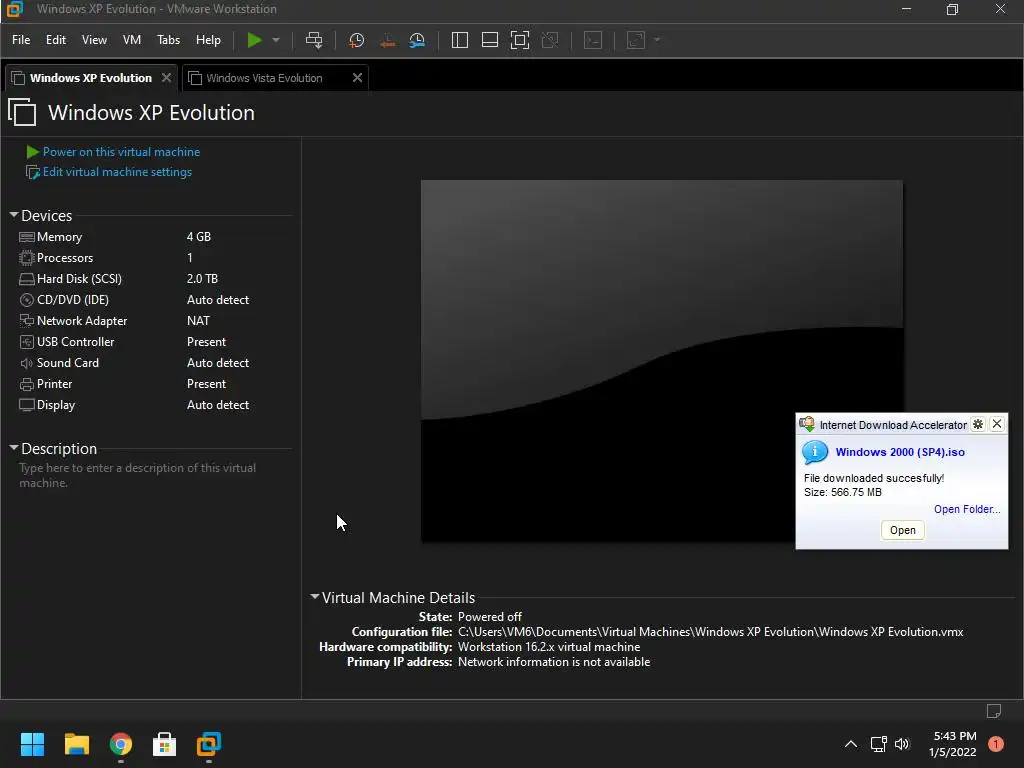The image size is (1024, 768).
Task: Select the Windows XP Evolution tab
Action: click(x=91, y=78)
